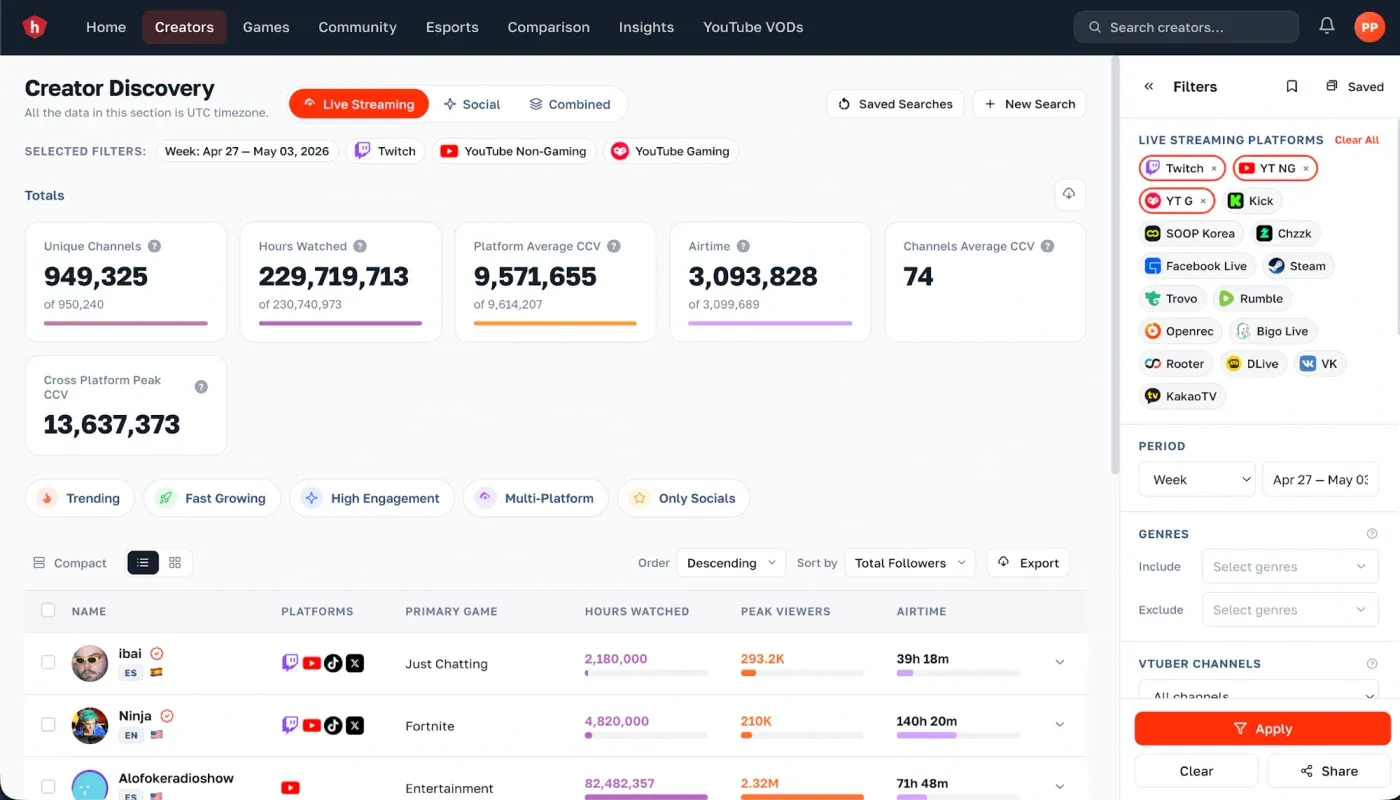Click the bookmark icon beside Filters
Viewport: 1400px width, 800px height.
click(1292, 87)
